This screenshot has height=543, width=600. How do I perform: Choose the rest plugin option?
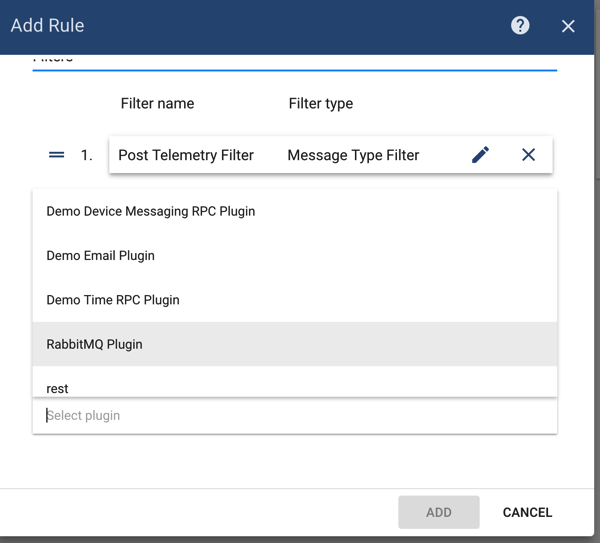pyautogui.click(x=57, y=387)
